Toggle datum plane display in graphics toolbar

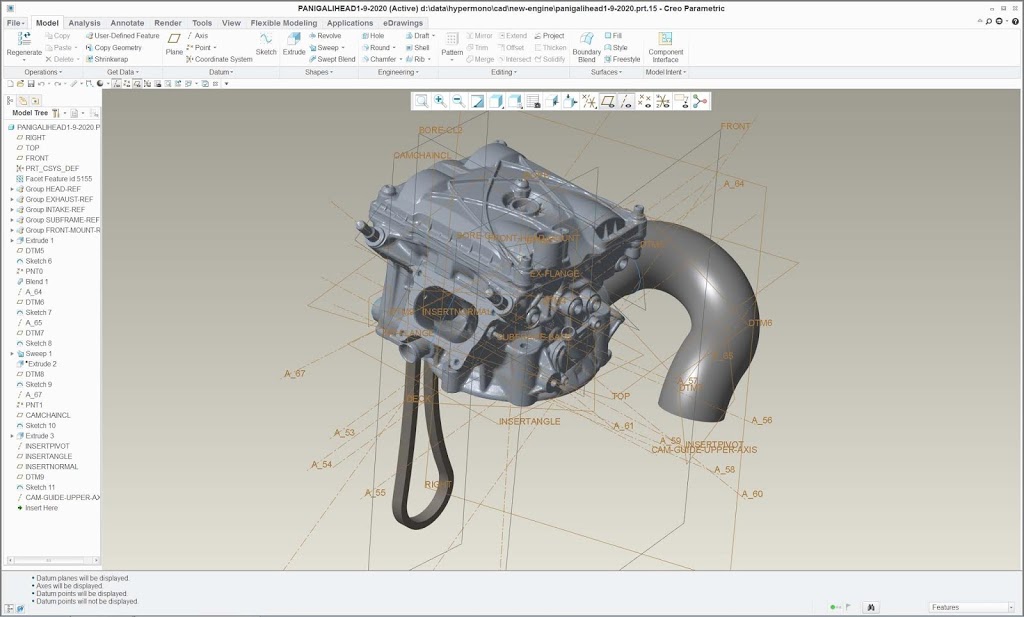click(607, 101)
